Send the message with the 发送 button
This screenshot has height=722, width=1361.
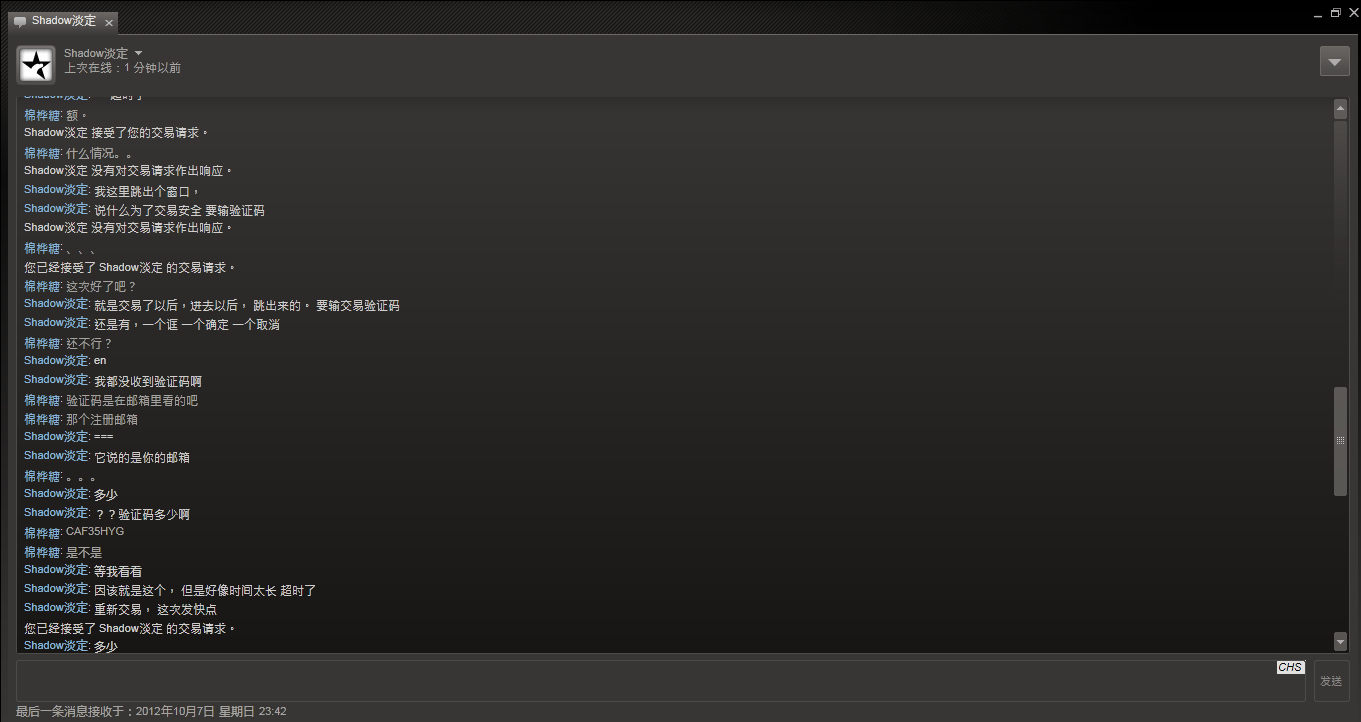click(x=1331, y=681)
